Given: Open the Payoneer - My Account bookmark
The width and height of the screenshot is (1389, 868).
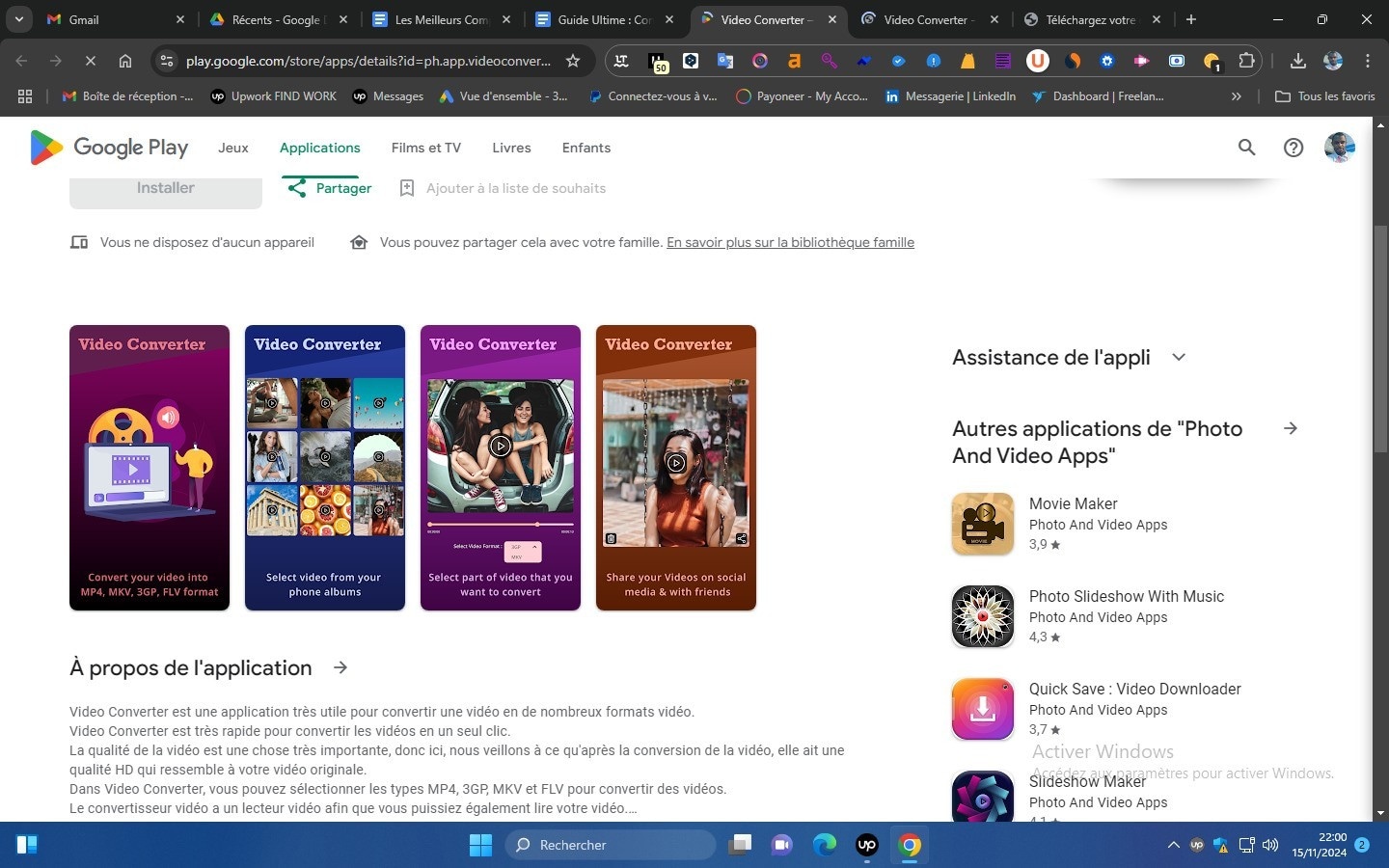Looking at the screenshot, I should coord(802,96).
